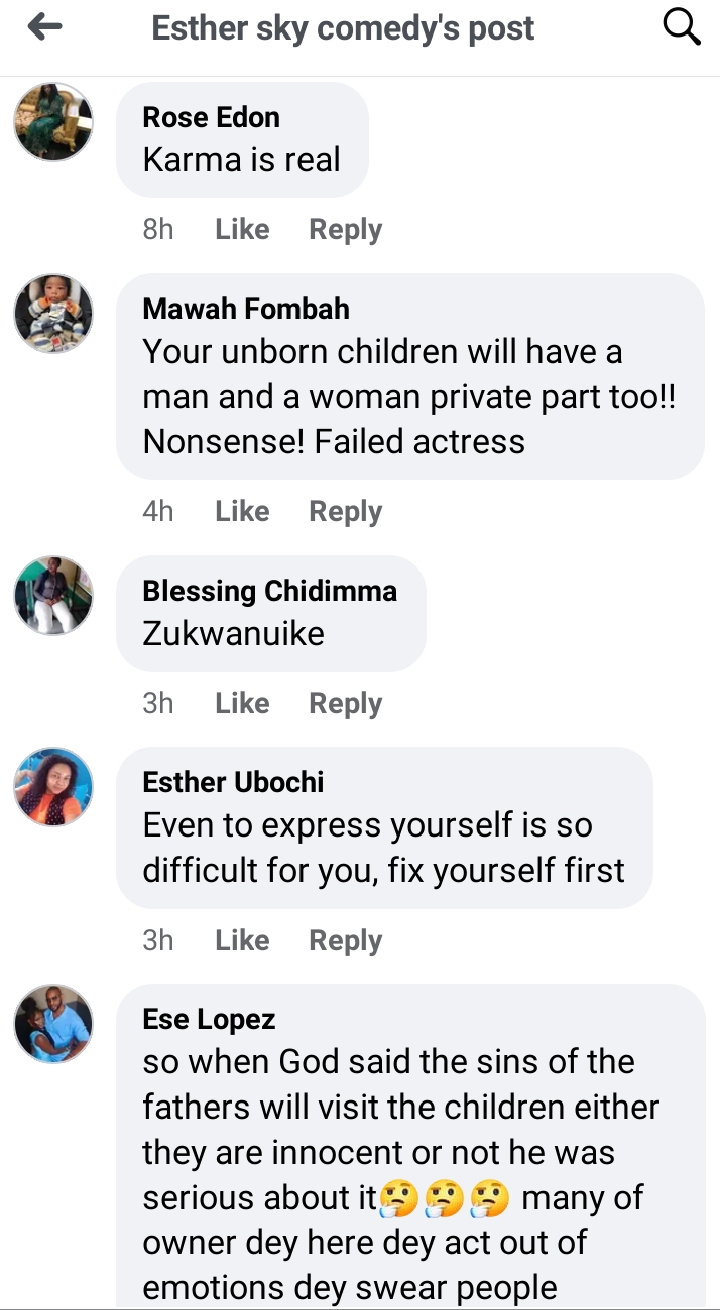Open the Mawah Fombah name link

246,309
